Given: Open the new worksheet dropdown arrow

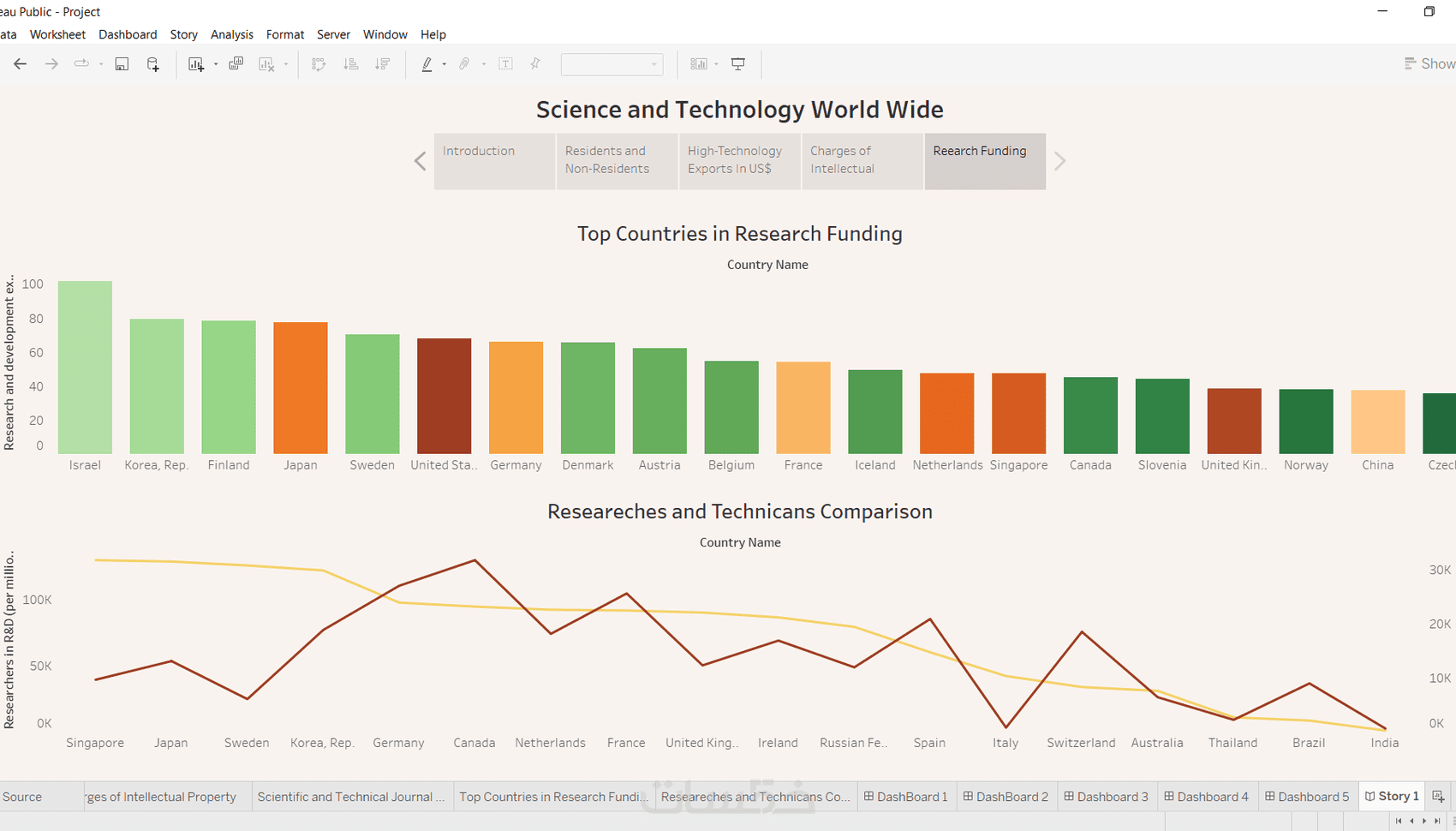Looking at the screenshot, I should click(x=216, y=63).
